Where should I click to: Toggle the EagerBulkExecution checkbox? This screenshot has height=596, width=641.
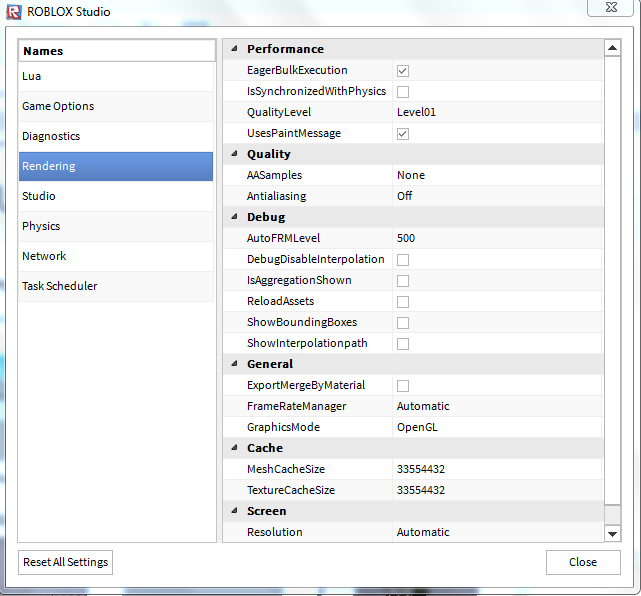403,71
